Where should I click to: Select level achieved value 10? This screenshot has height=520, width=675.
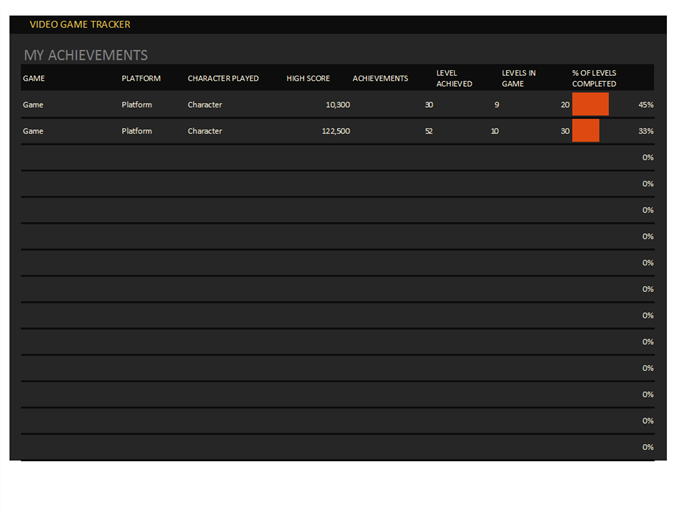pos(495,131)
